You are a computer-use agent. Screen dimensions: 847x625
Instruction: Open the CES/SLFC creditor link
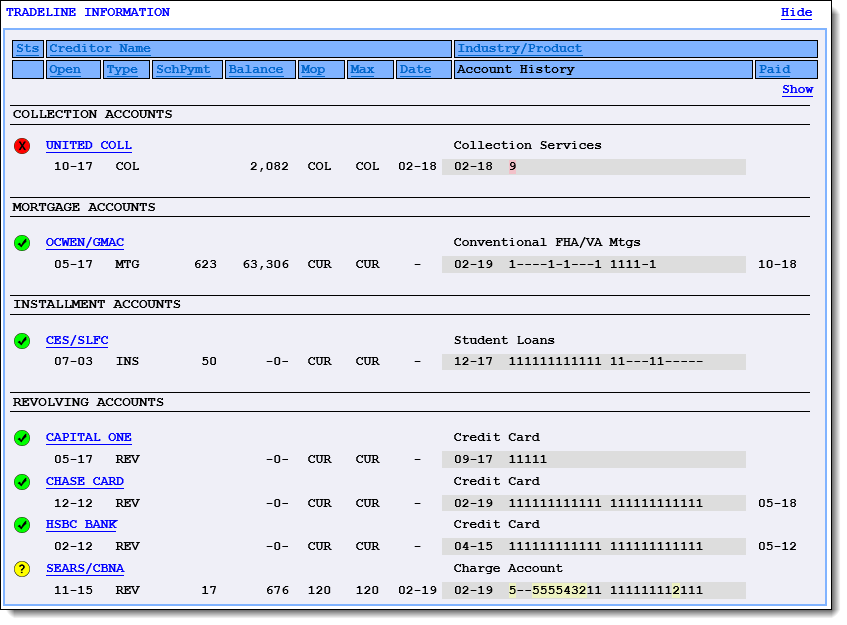click(77, 340)
